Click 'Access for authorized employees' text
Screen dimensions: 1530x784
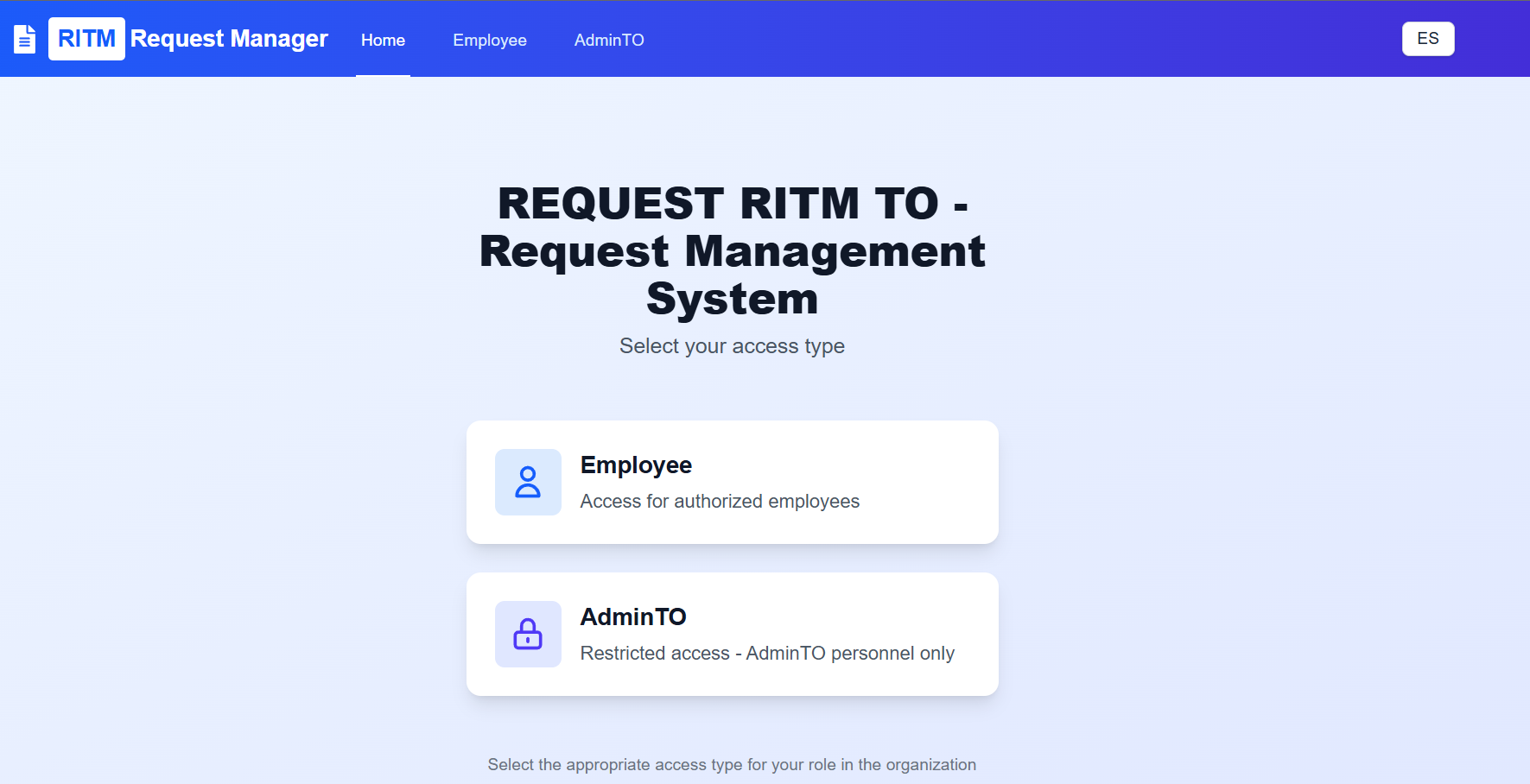coord(720,501)
